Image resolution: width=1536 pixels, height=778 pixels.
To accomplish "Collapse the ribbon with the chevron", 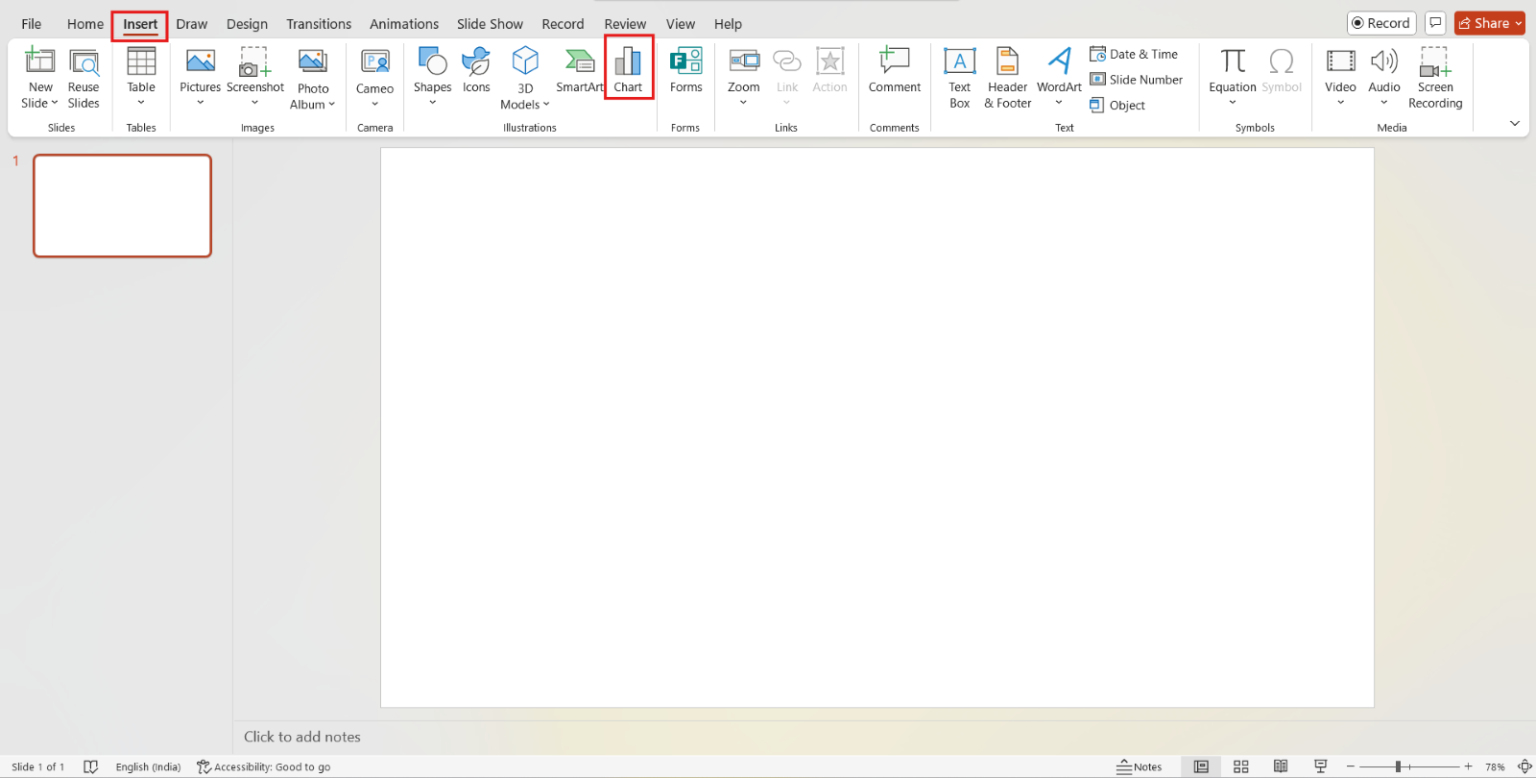I will 1514,122.
